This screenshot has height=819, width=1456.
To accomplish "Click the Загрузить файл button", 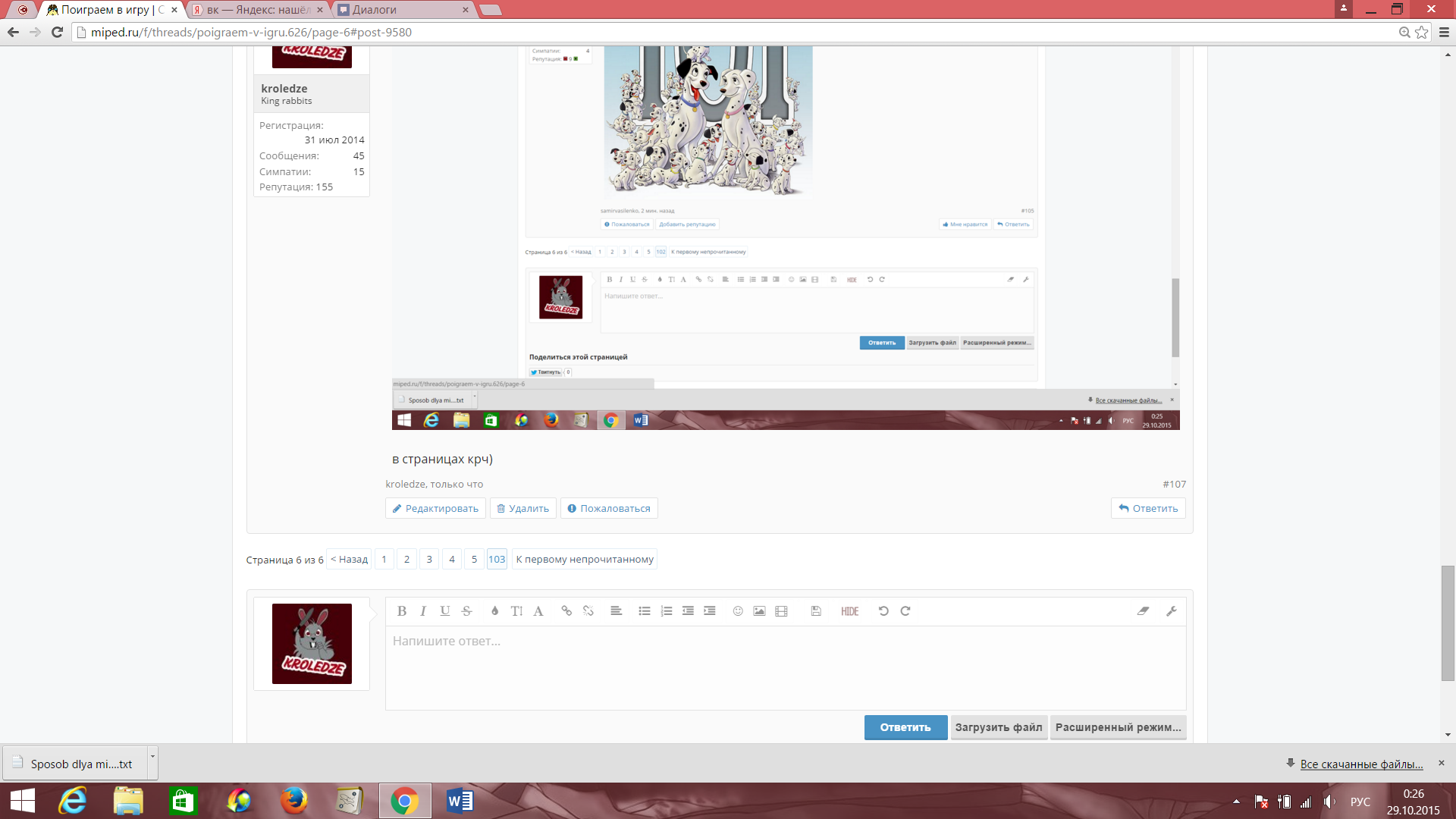I will [x=999, y=727].
